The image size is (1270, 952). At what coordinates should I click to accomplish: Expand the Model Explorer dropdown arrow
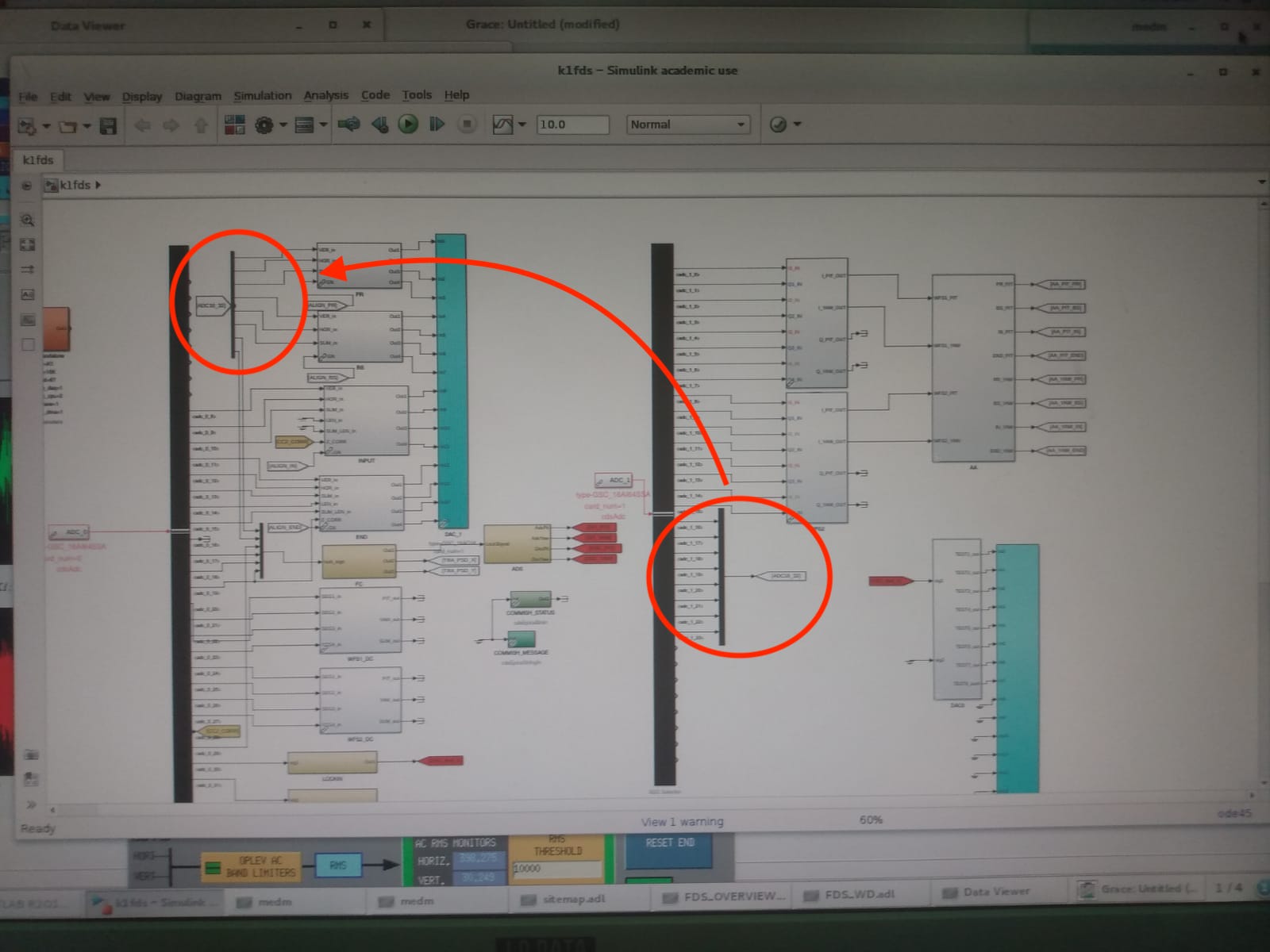pyautogui.click(x=323, y=125)
